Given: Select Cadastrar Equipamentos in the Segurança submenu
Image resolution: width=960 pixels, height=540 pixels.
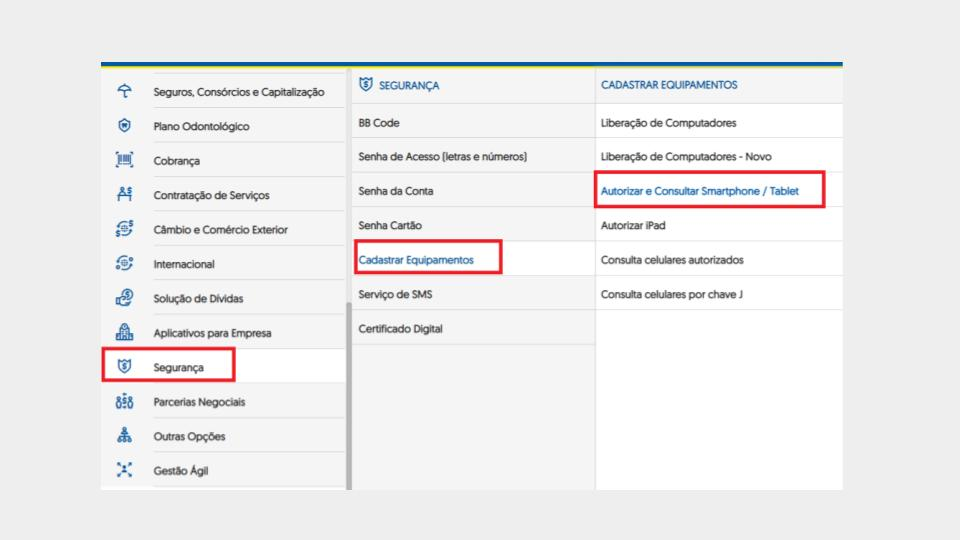Looking at the screenshot, I should (416, 260).
